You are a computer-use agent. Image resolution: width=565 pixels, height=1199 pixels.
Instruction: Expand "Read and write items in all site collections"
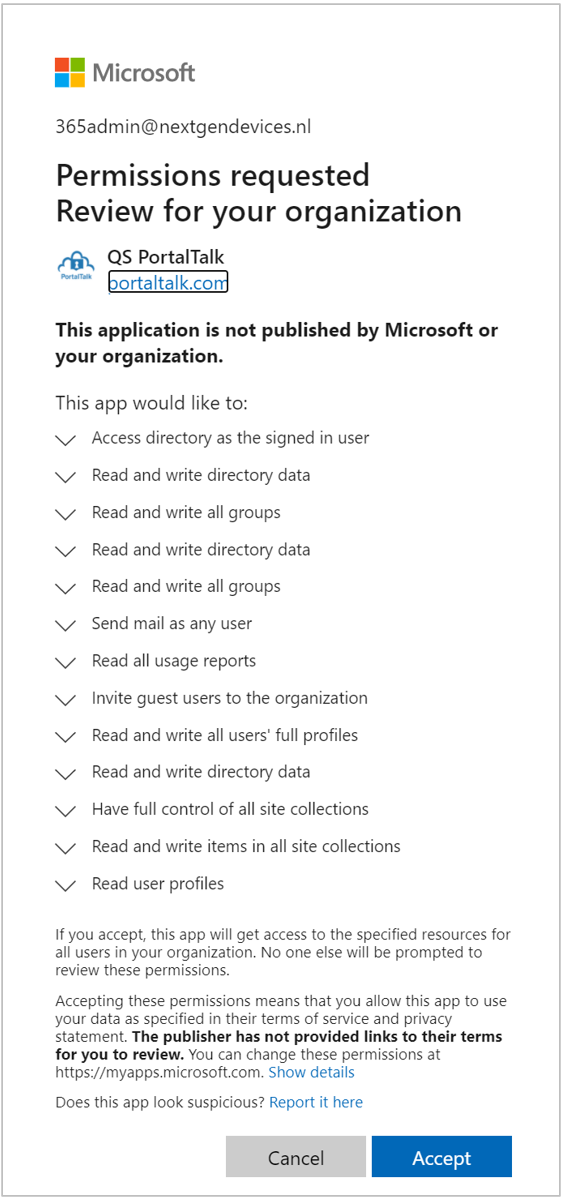[x=67, y=848]
